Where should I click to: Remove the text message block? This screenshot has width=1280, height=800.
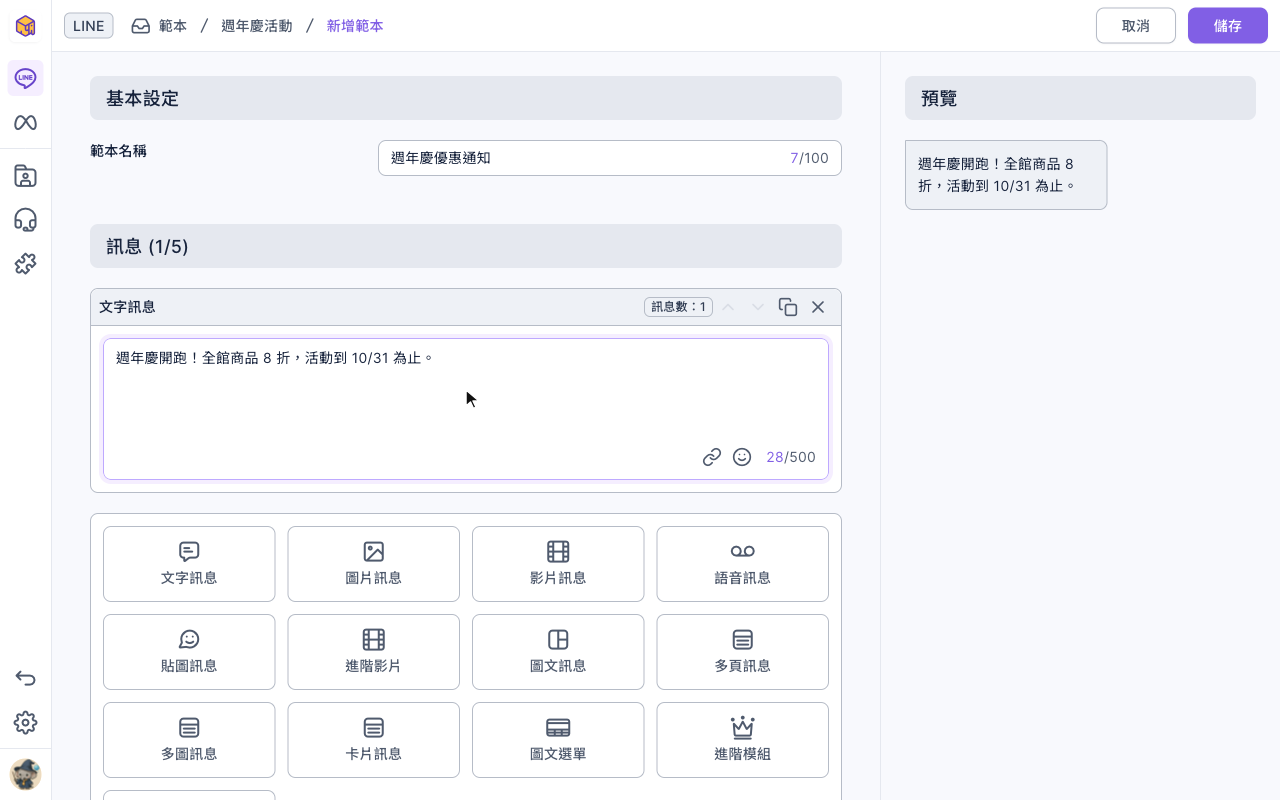(x=818, y=307)
